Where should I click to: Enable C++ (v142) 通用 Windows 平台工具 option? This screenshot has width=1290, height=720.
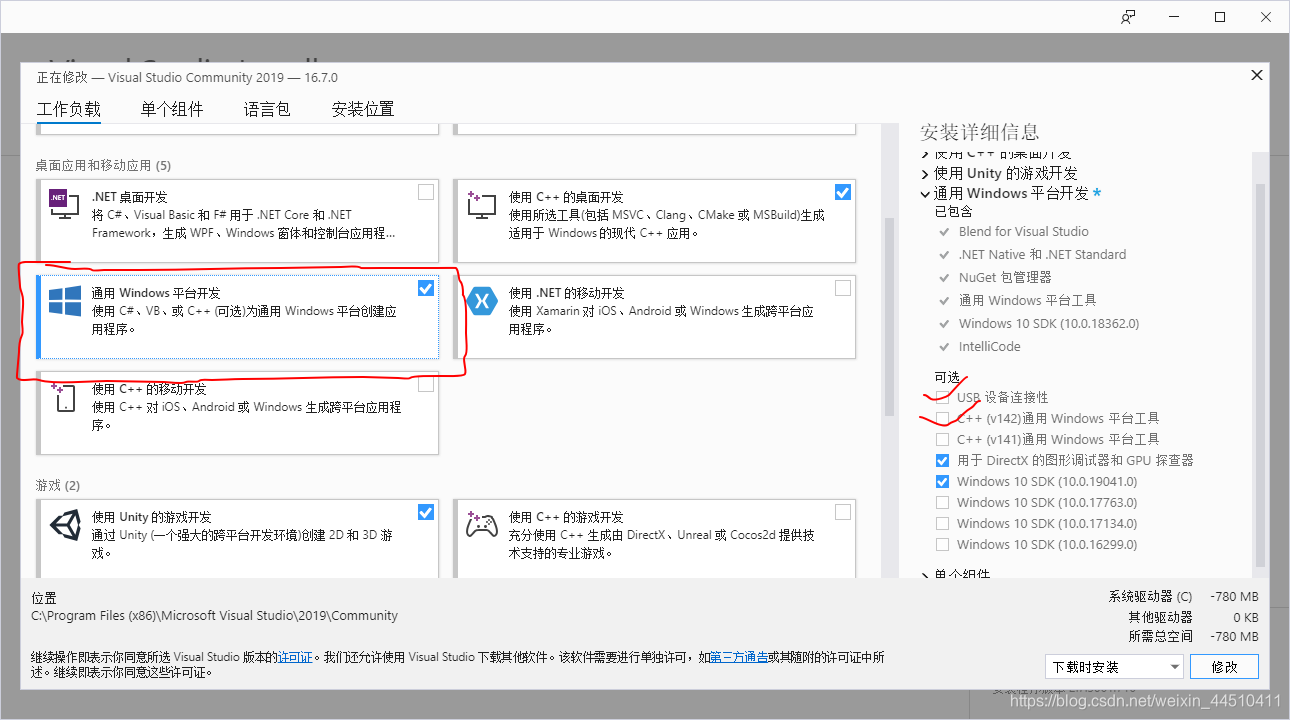pyautogui.click(x=942, y=418)
